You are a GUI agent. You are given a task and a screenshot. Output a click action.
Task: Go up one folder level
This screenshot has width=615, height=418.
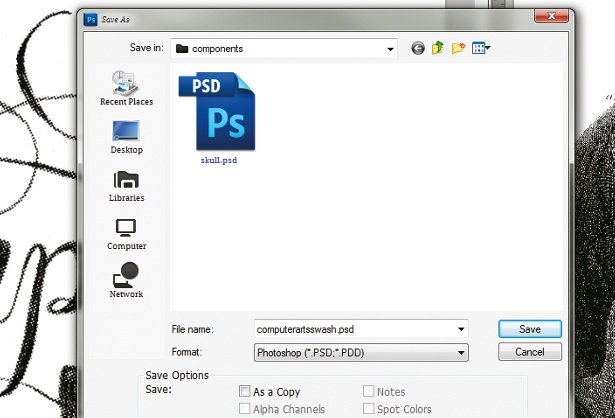438,48
